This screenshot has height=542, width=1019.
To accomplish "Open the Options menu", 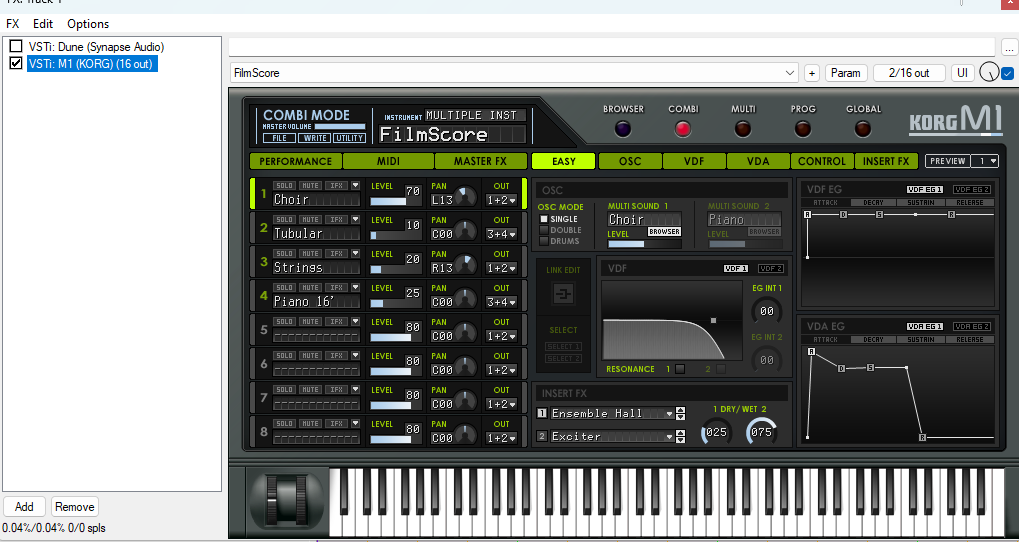I will [88, 24].
